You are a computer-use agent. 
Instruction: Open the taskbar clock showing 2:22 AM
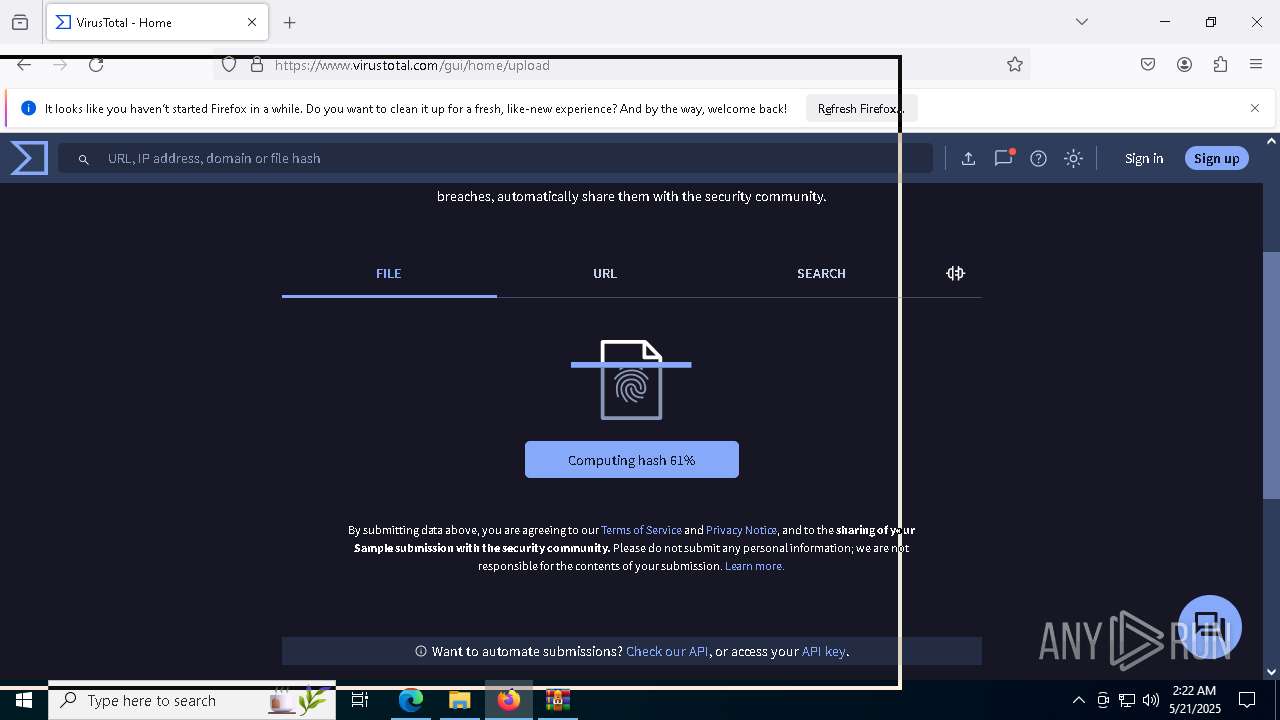1194,700
